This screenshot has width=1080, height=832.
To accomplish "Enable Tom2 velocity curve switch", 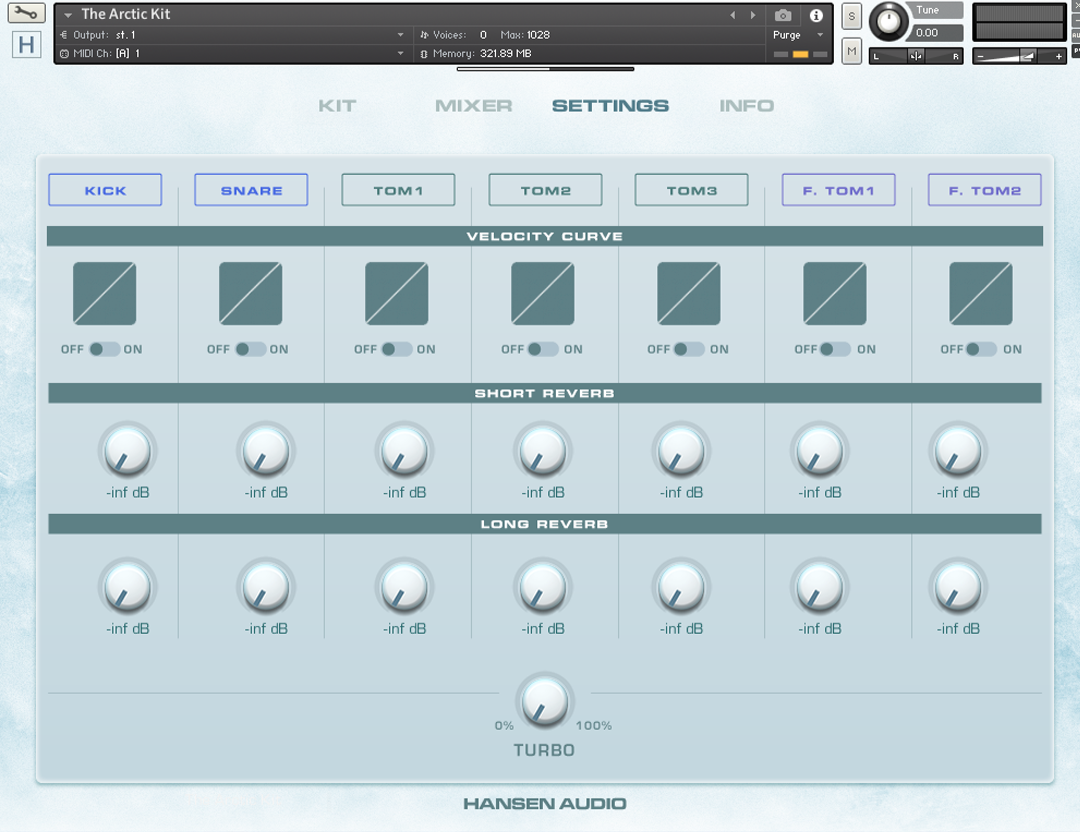I will [x=543, y=349].
